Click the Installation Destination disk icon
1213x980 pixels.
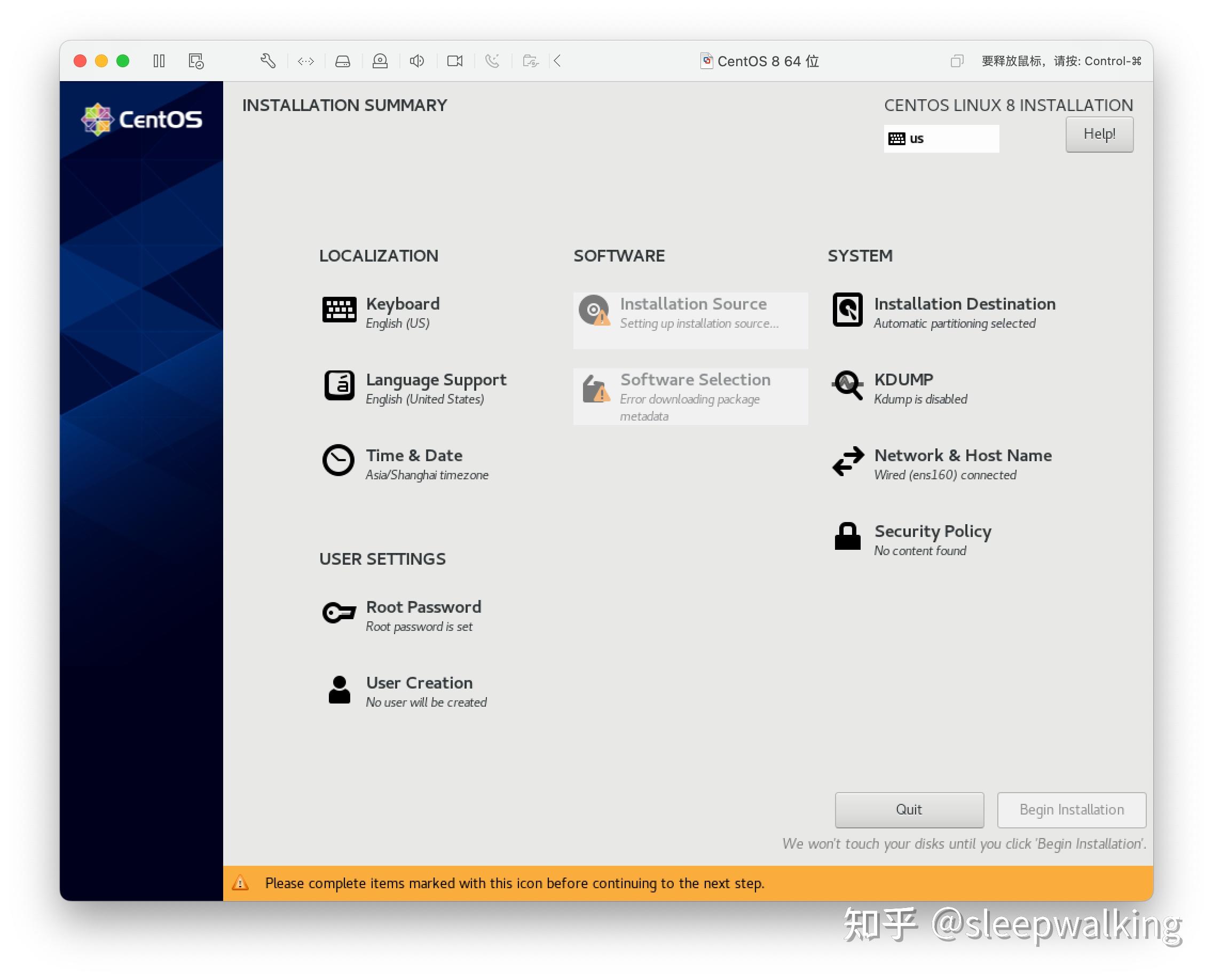(848, 310)
